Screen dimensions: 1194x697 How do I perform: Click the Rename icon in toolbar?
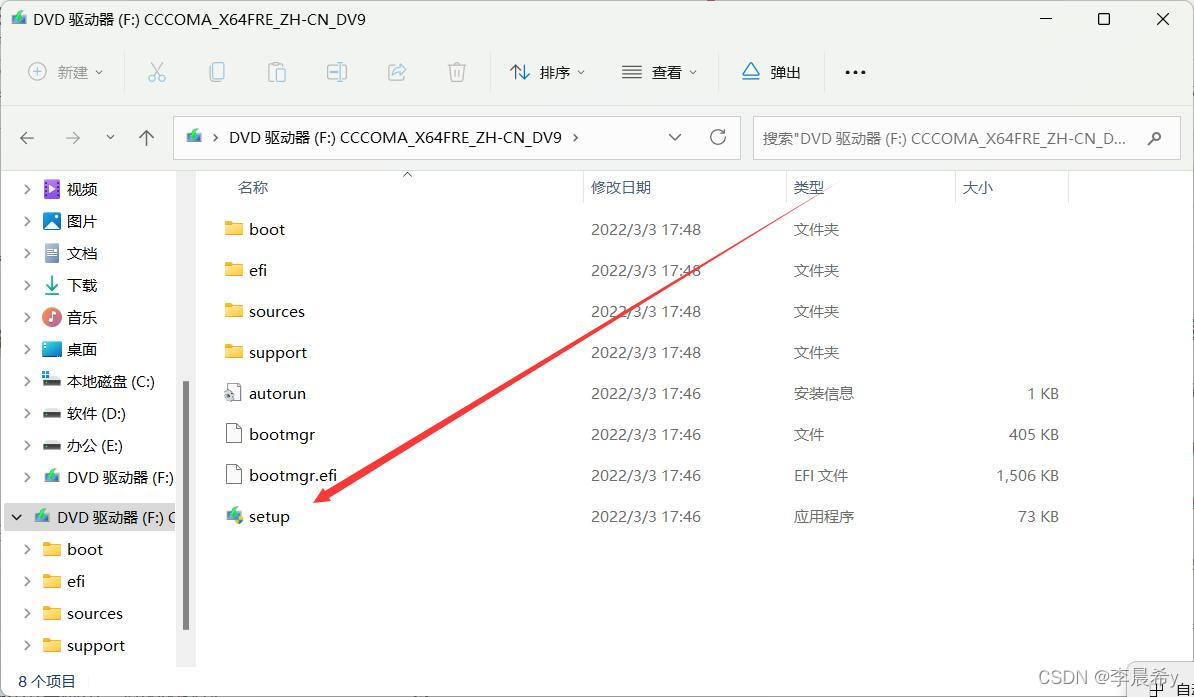point(337,72)
